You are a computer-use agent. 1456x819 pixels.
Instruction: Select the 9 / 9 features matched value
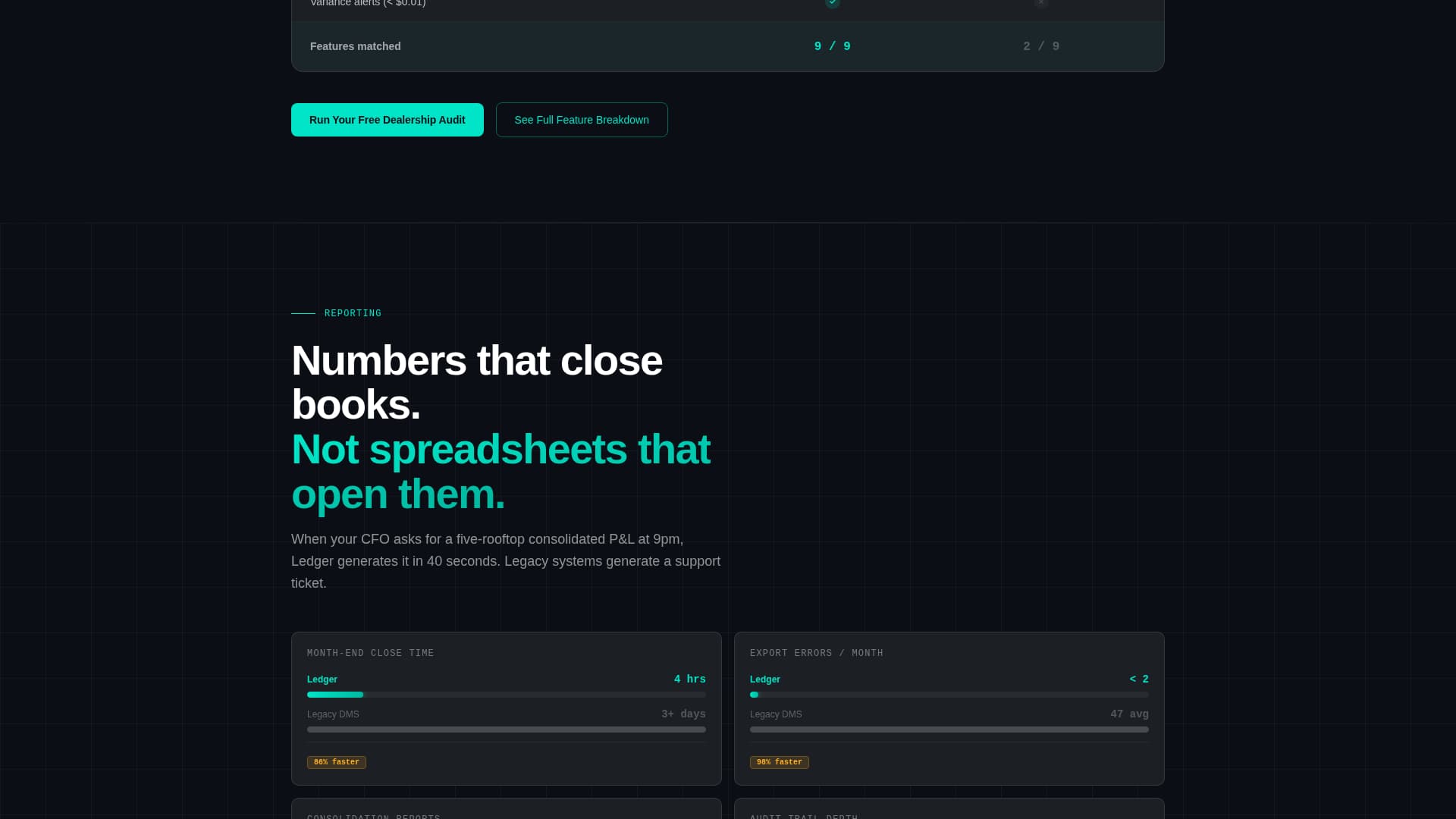pyautogui.click(x=832, y=46)
